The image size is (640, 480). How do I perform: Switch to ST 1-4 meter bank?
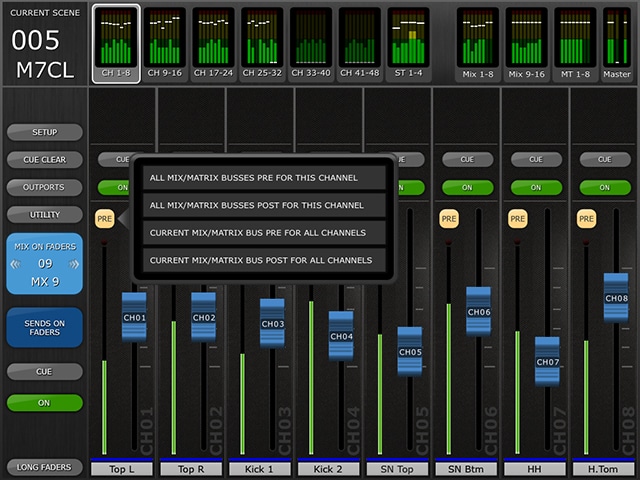[408, 43]
